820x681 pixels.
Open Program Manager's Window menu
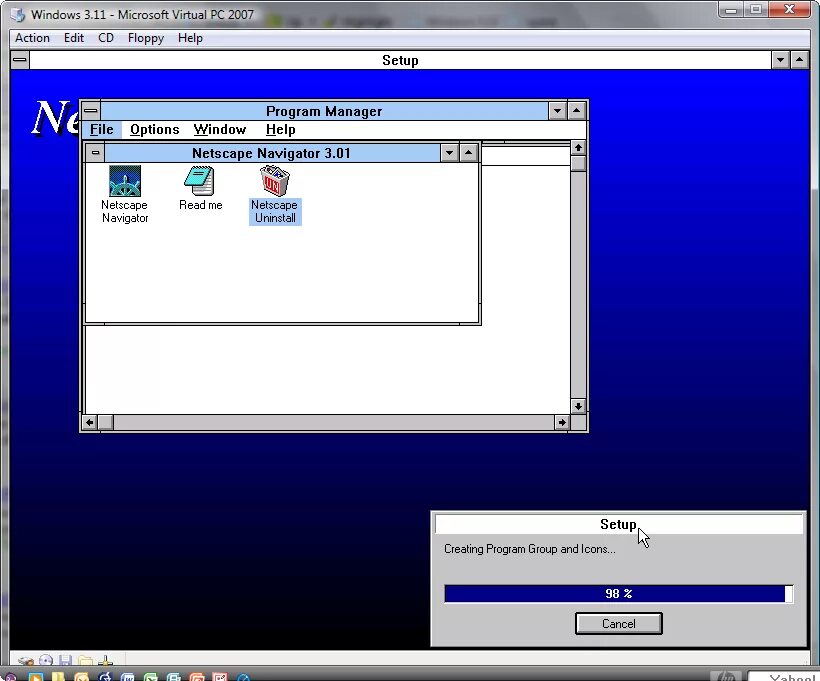[220, 129]
